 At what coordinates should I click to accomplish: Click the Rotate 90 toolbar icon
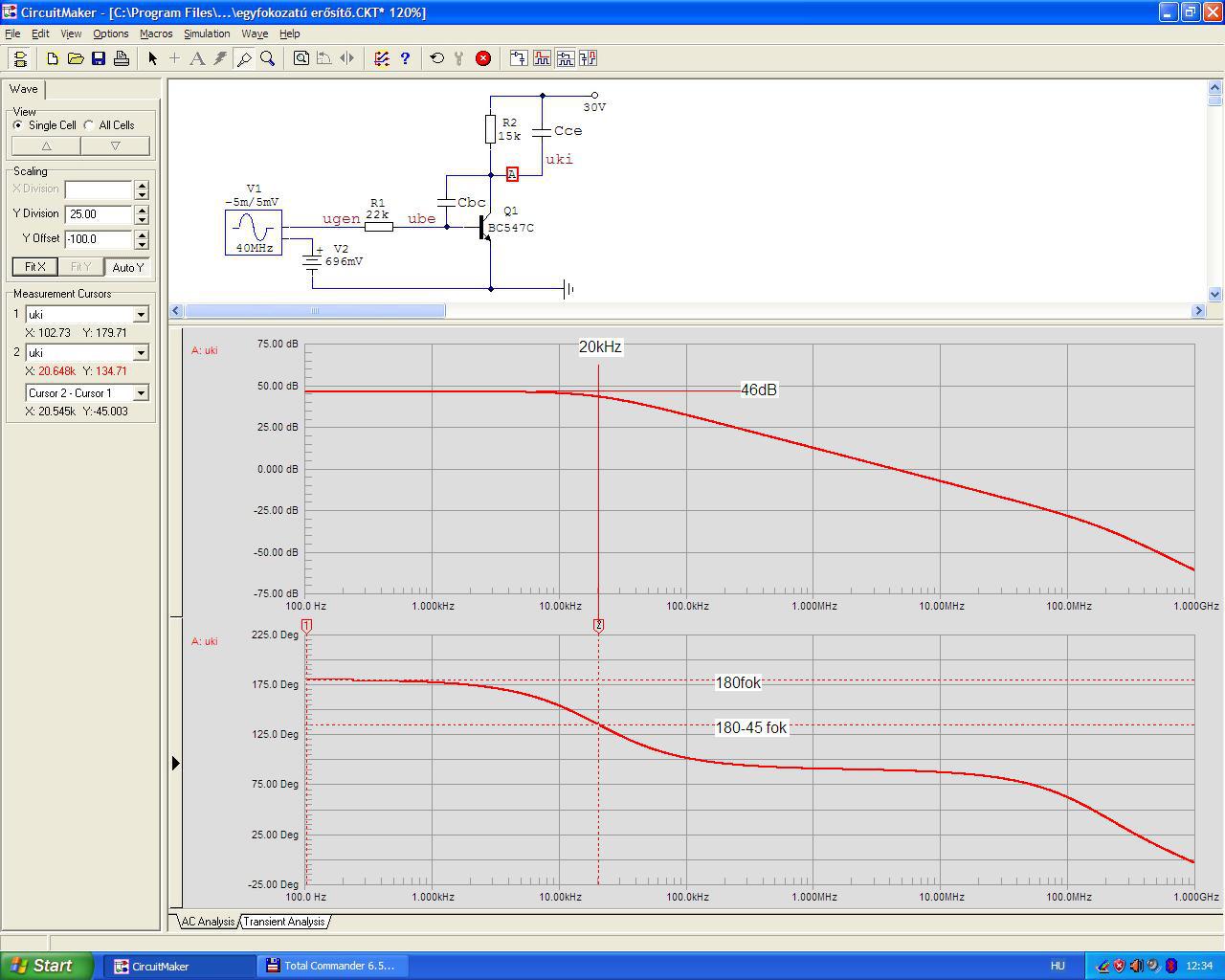coord(324,58)
